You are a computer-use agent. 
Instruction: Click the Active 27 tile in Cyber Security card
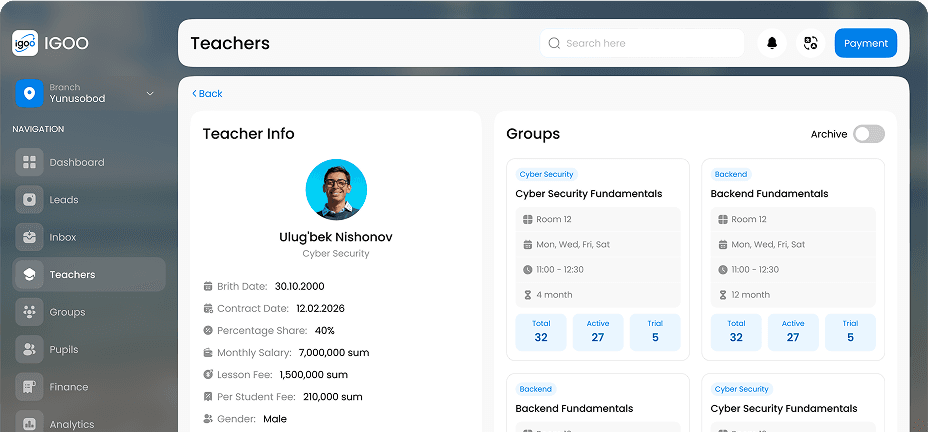tap(598, 333)
